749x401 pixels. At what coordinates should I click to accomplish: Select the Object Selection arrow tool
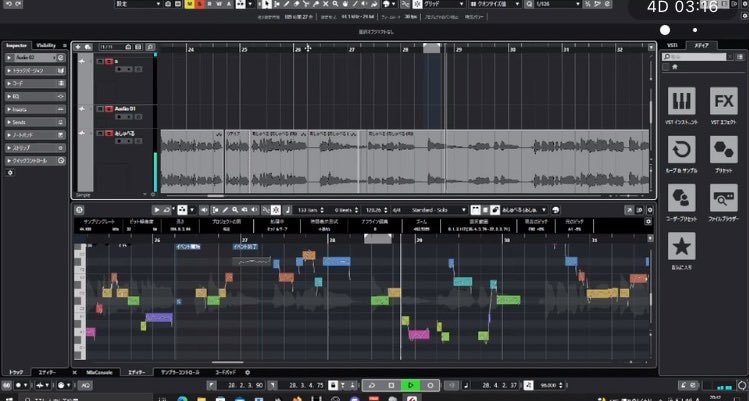click(267, 4)
